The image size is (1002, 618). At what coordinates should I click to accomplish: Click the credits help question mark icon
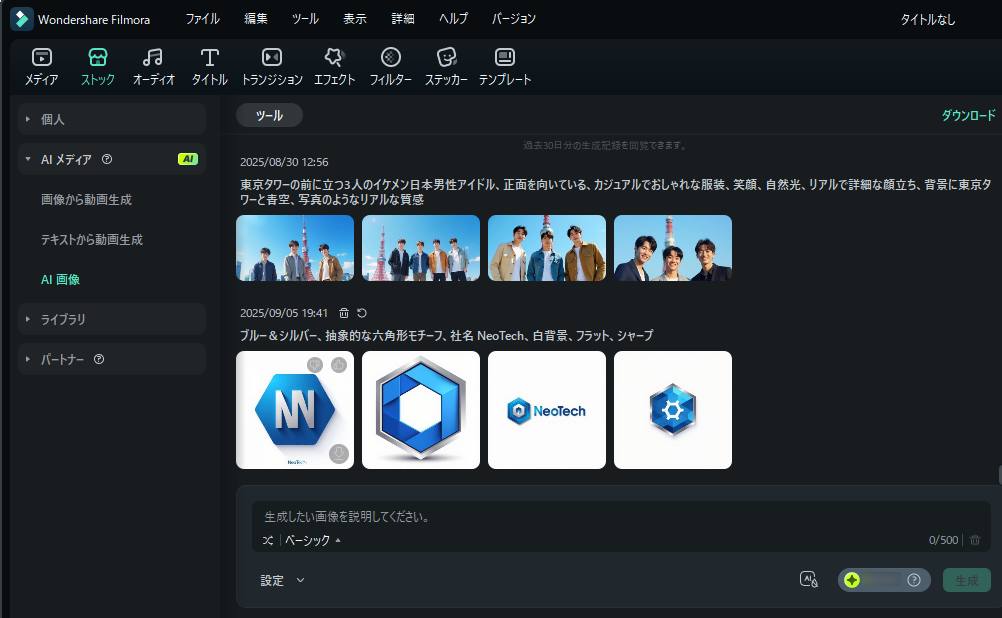coord(914,580)
